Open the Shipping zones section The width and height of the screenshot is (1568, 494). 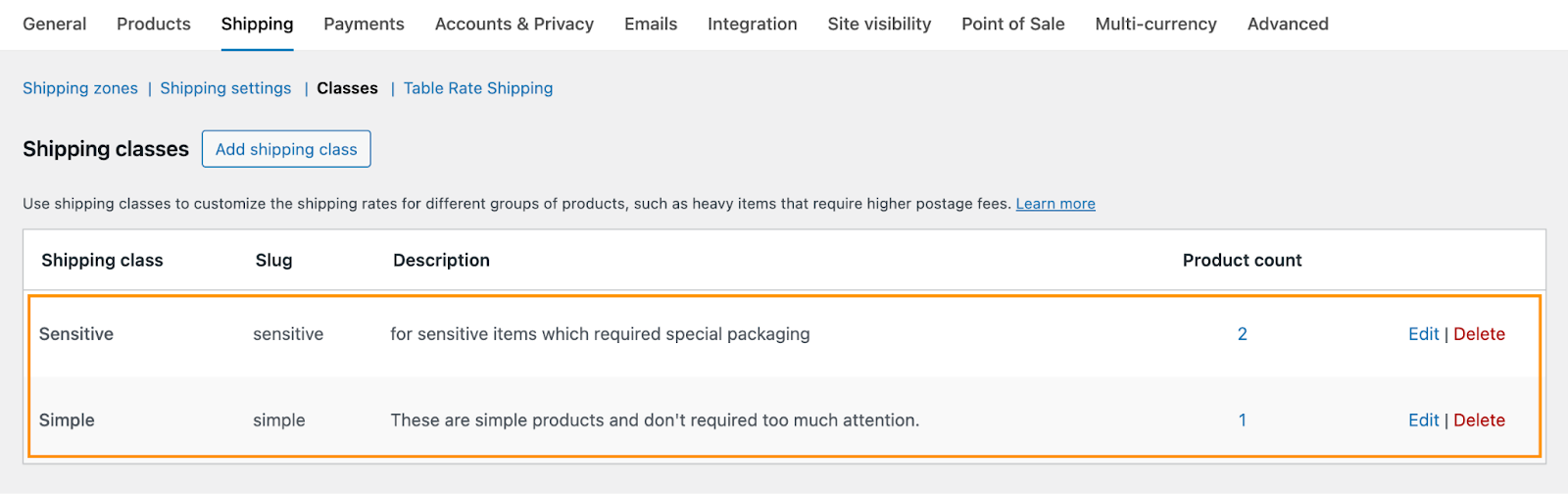[x=80, y=88]
